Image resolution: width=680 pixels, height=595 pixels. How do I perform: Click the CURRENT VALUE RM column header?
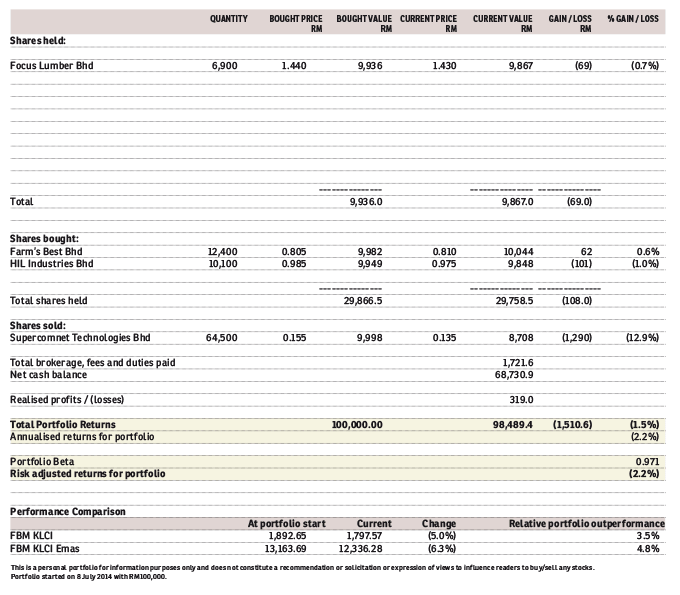[503, 23]
